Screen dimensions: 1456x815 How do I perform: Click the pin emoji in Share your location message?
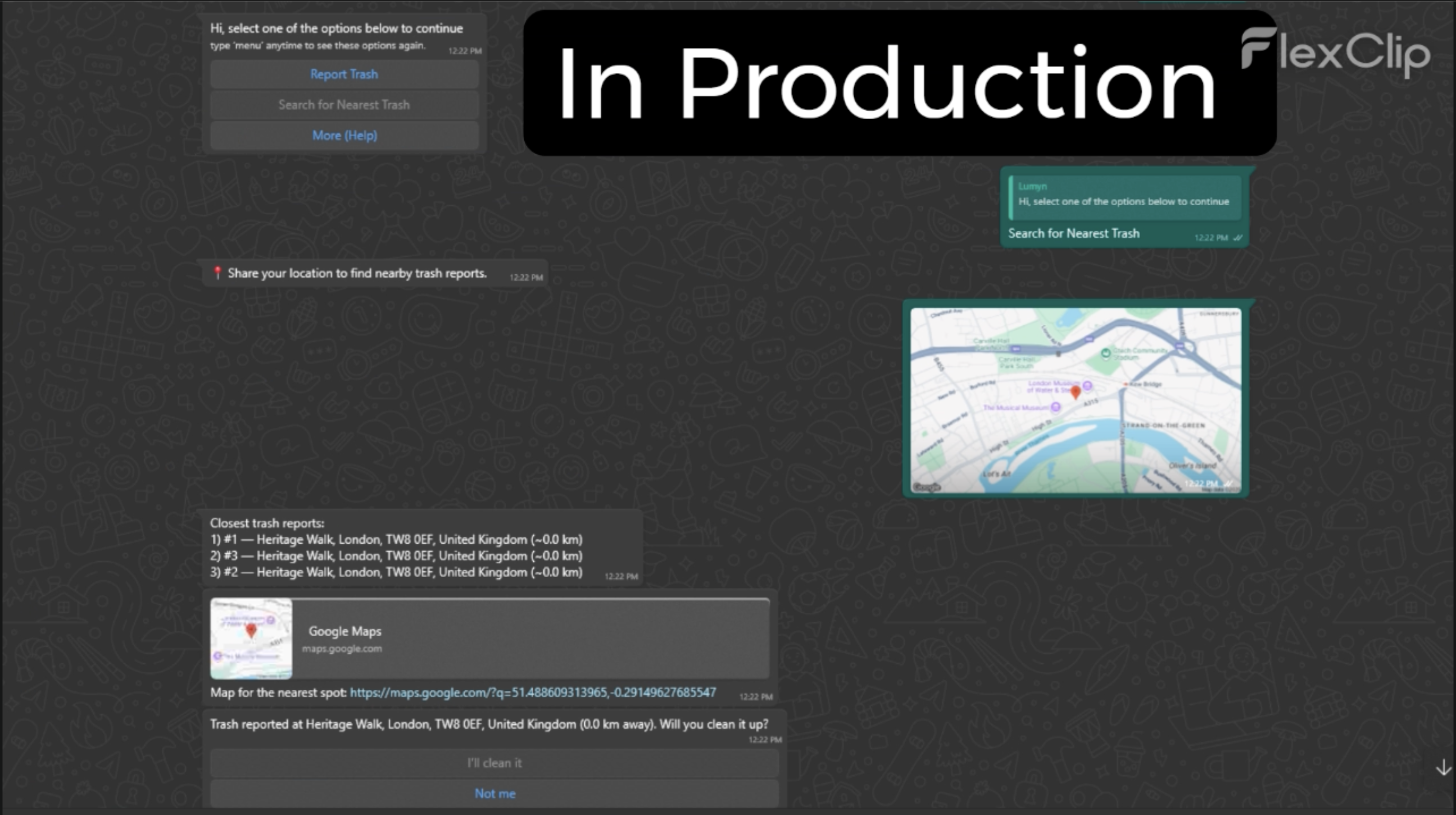point(217,273)
